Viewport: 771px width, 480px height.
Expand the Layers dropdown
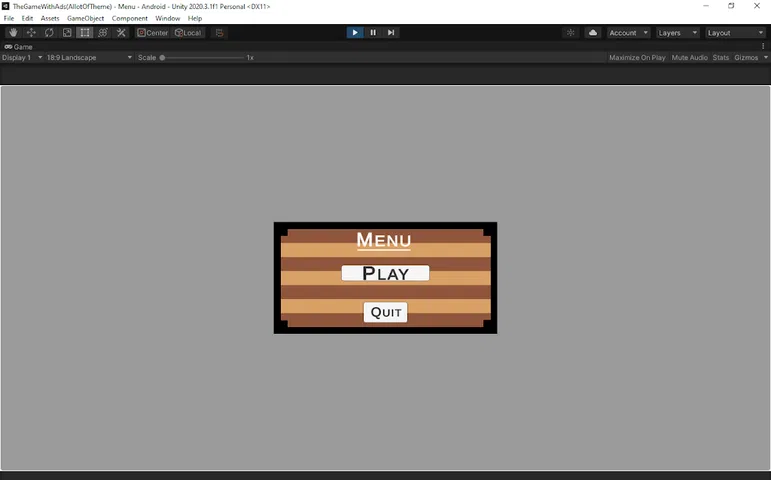tap(677, 33)
